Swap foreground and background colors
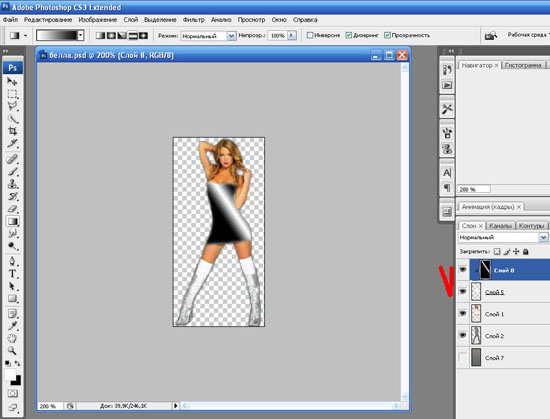Viewport: 550px width, 419px height. click(x=18, y=364)
